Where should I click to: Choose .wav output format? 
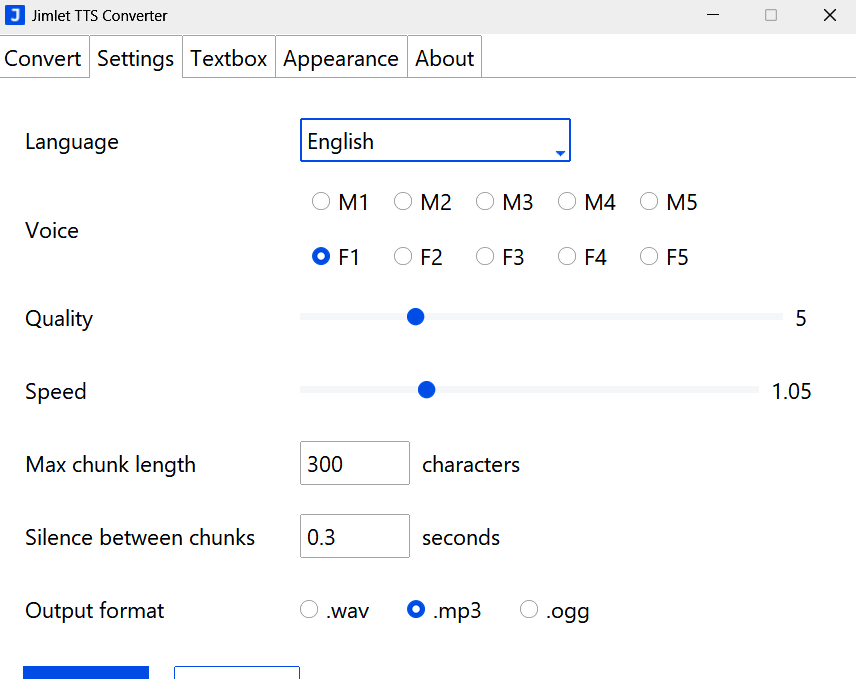308,609
